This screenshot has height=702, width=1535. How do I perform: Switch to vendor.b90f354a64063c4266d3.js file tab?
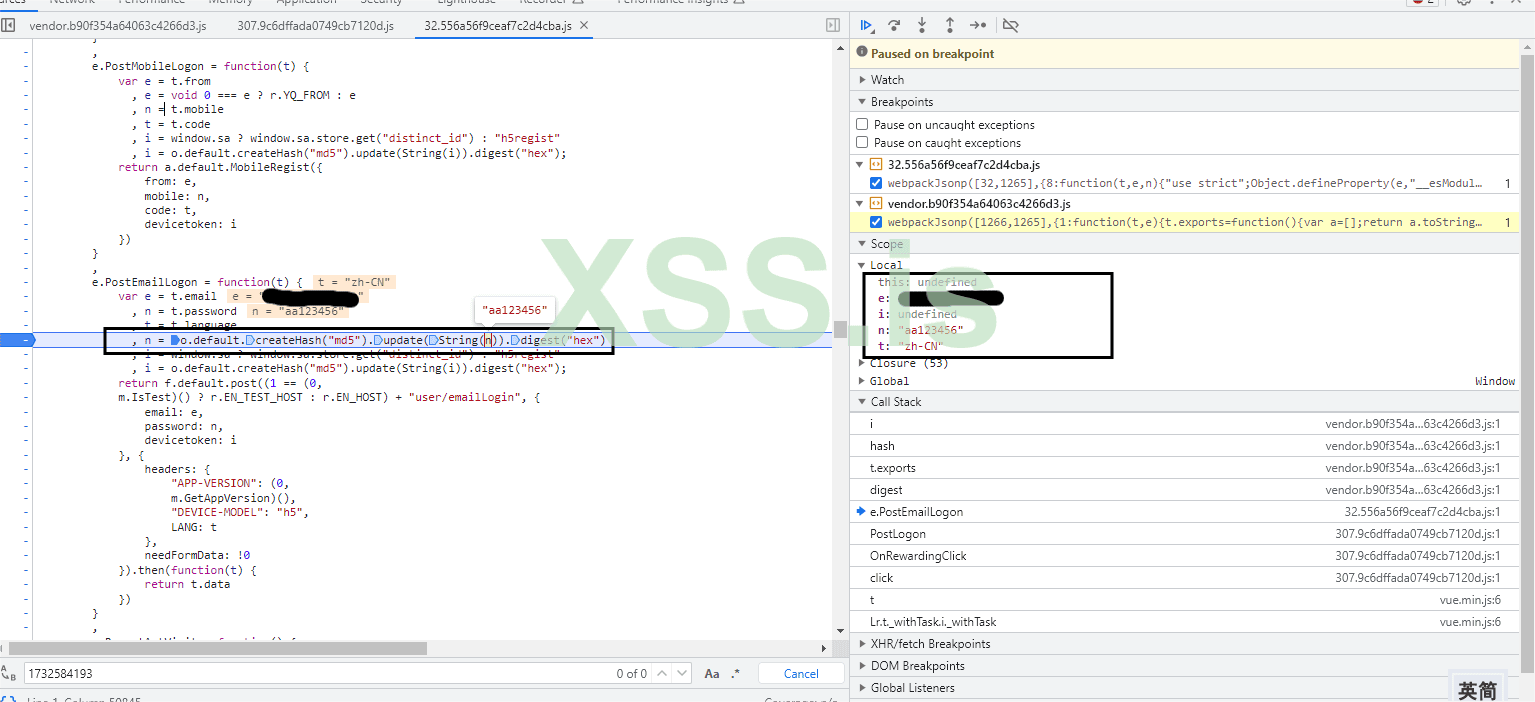(x=118, y=25)
